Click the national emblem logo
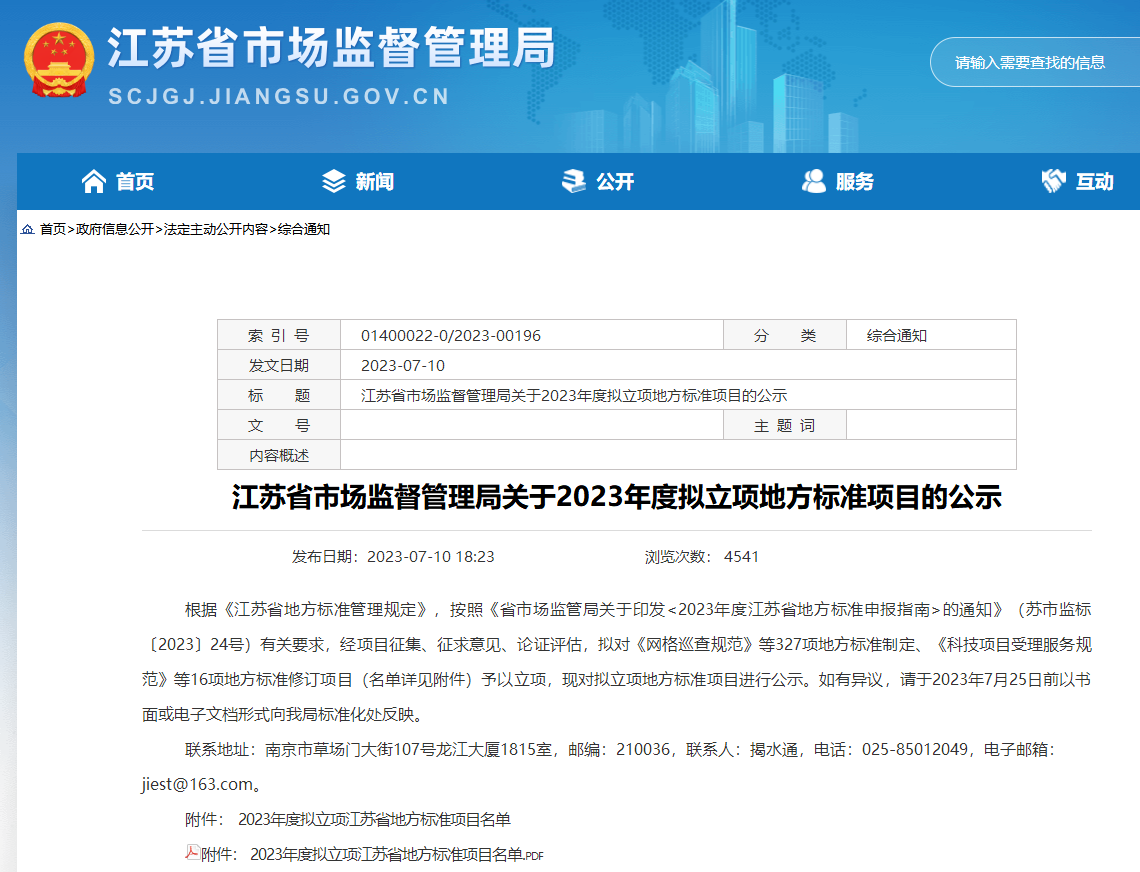The image size is (1140, 872). click(60, 62)
